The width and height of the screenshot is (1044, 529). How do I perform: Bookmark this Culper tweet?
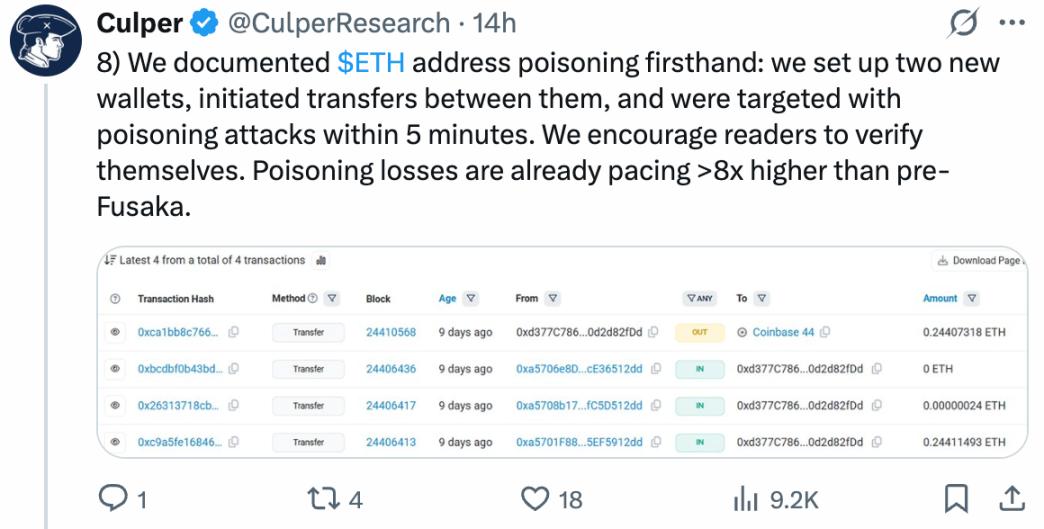tap(957, 497)
